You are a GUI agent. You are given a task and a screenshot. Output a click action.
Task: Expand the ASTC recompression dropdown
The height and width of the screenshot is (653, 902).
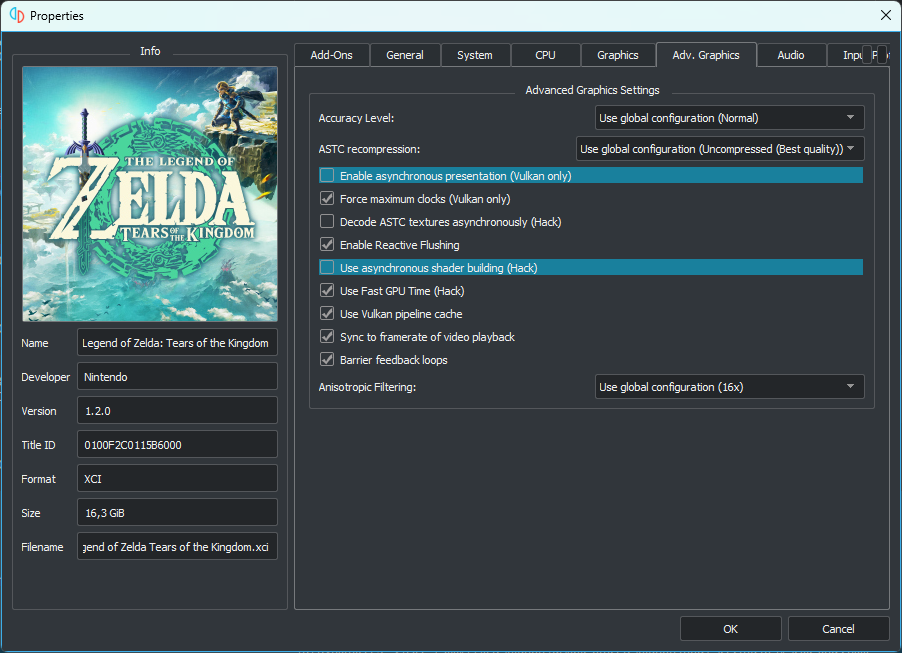pyautogui.click(x=720, y=149)
